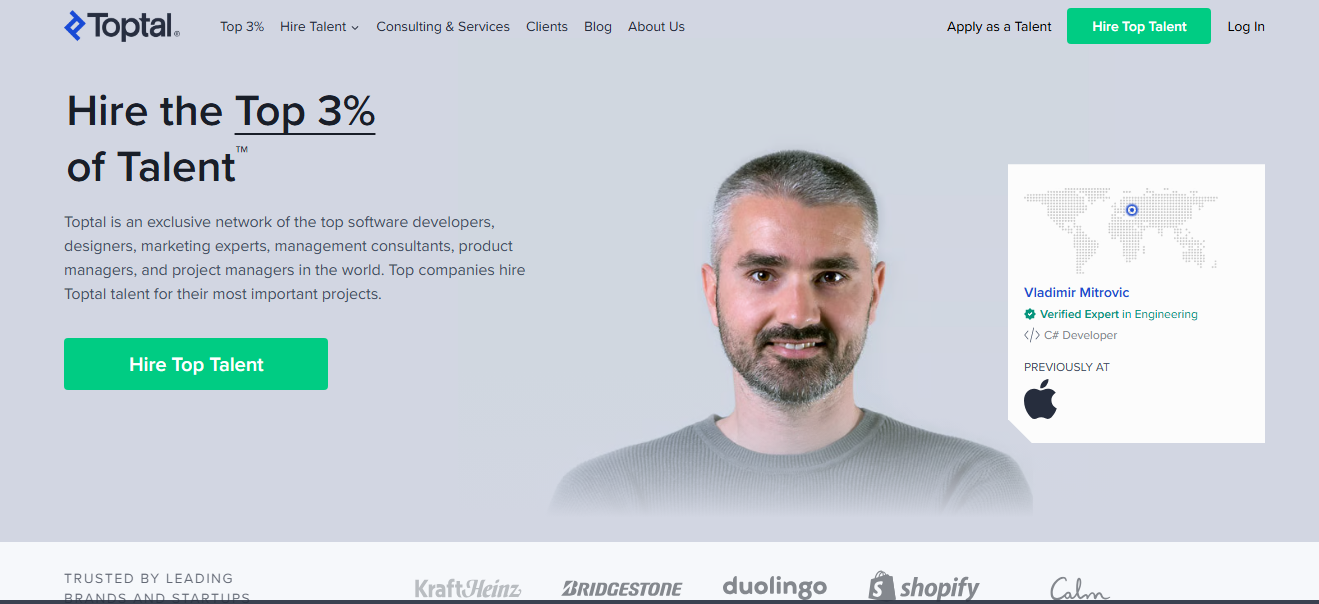This screenshot has height=604, width=1319.
Task: Click the photo of Vladimir Mitrovic
Action: click(x=790, y=335)
